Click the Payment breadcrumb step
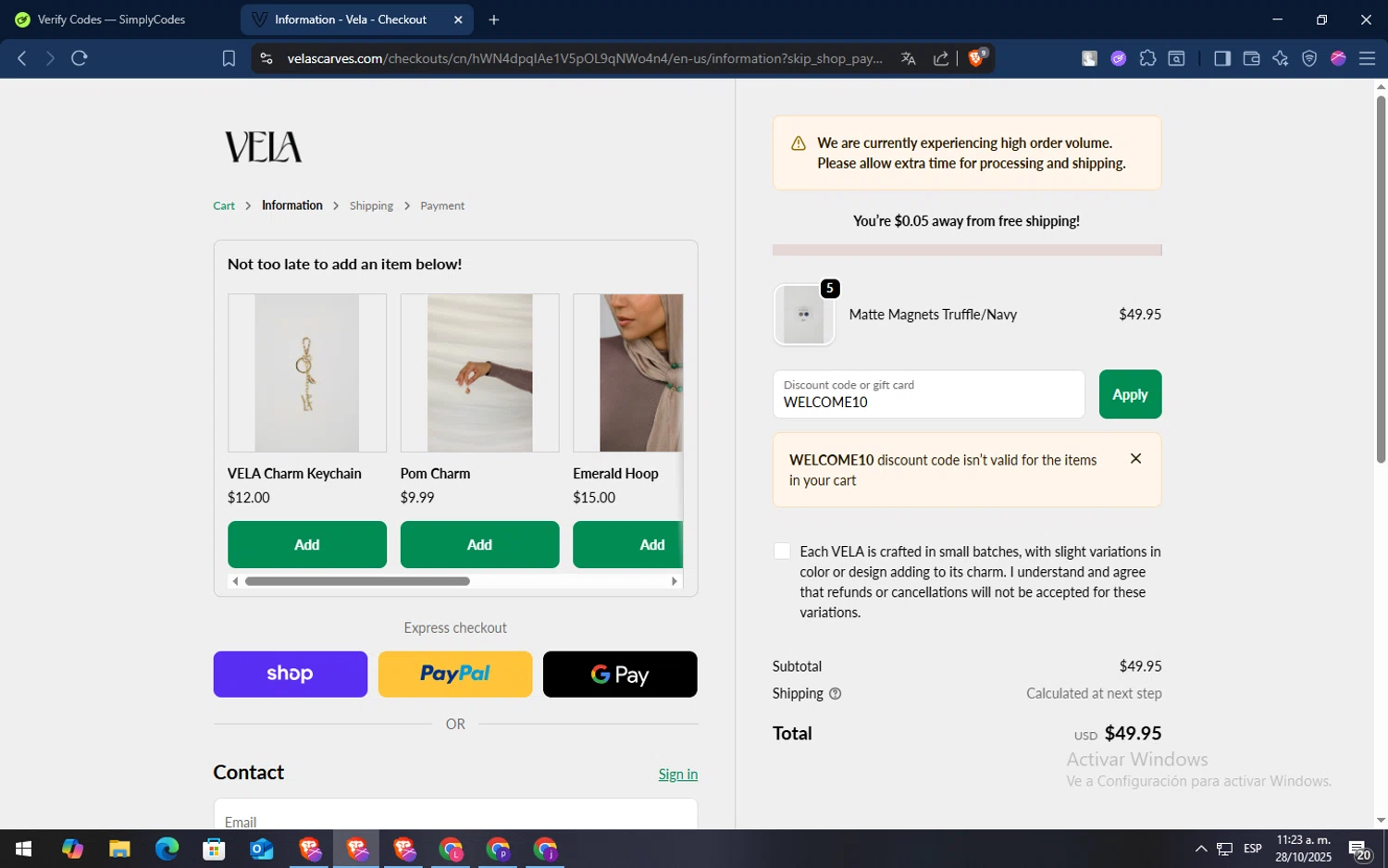Viewport: 1388px width, 868px height. coord(442,206)
